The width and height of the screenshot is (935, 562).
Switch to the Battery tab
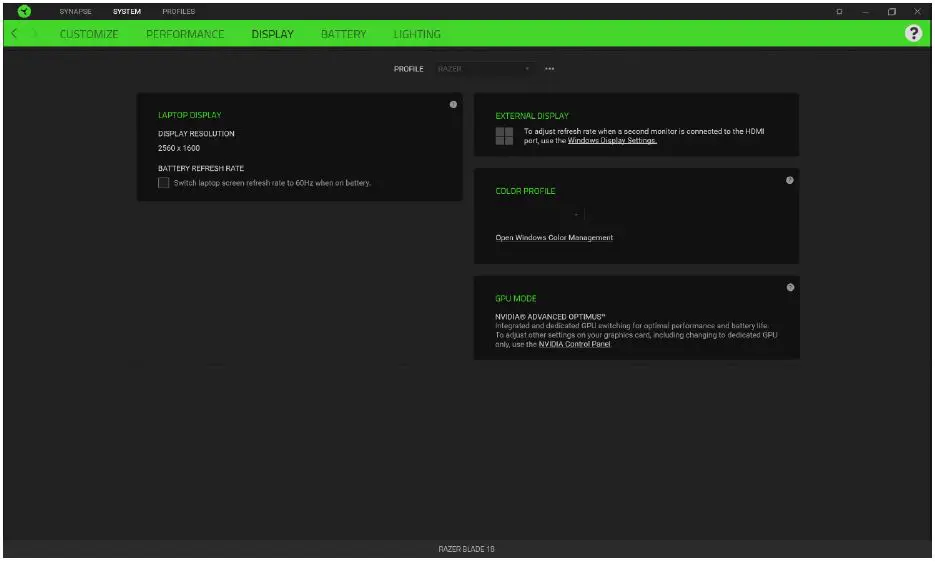coord(343,34)
